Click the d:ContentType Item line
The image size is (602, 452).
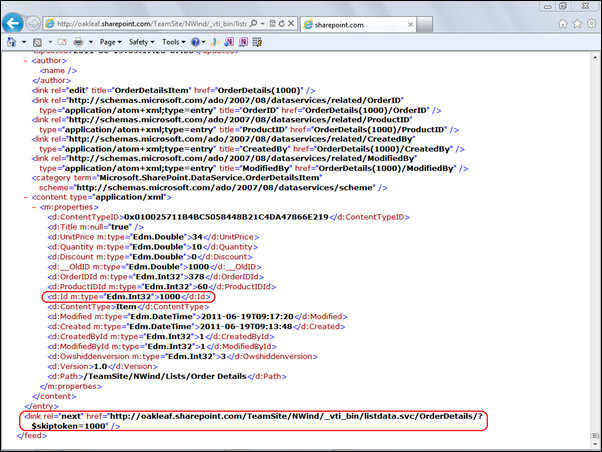coord(128,307)
